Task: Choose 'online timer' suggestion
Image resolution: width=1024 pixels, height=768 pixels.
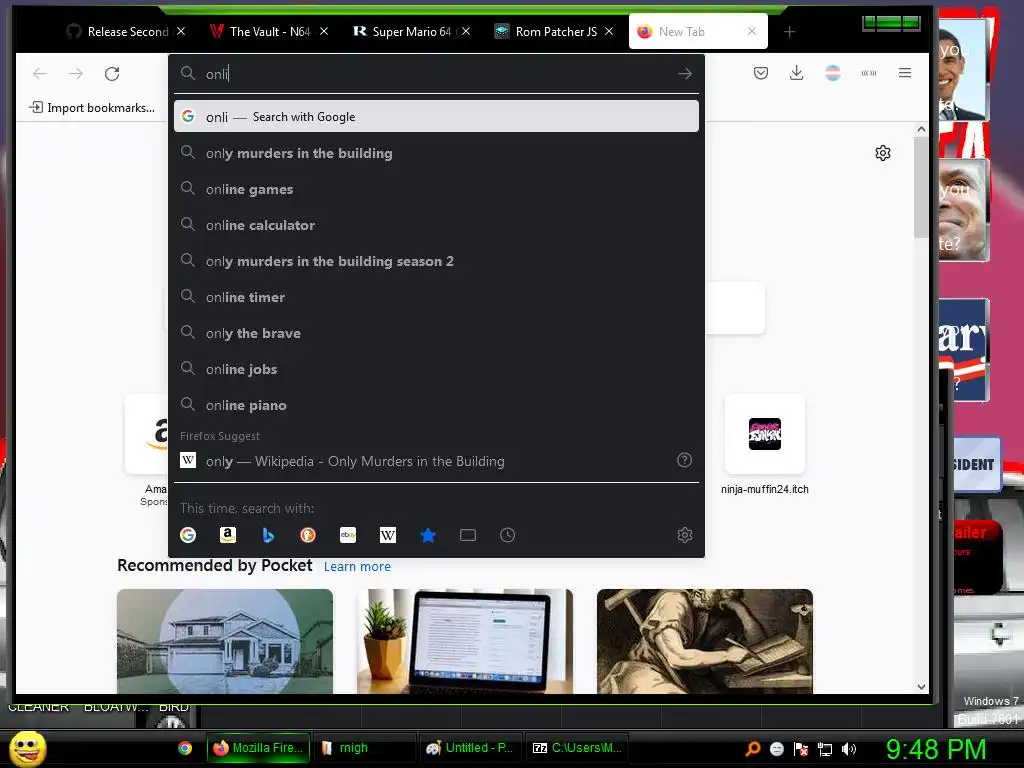Action: 436,296
